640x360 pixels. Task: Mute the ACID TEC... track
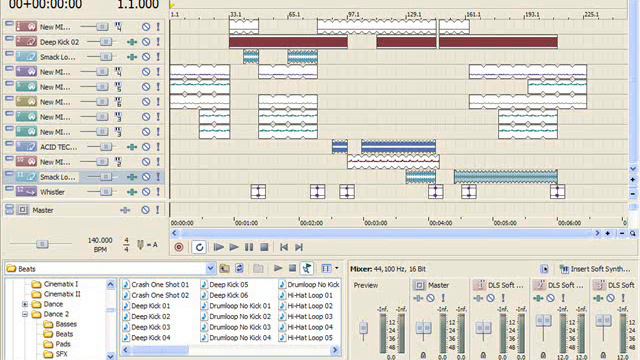tap(146, 147)
